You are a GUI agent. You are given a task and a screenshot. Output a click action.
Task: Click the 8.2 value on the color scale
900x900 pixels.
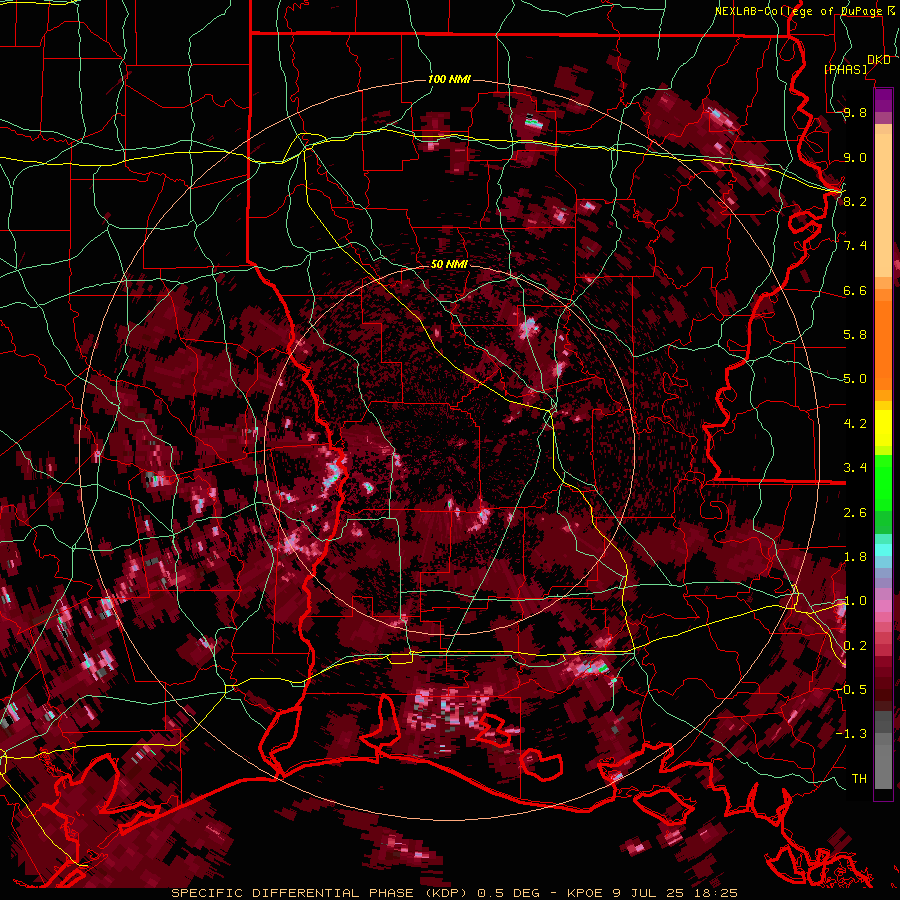click(855, 201)
